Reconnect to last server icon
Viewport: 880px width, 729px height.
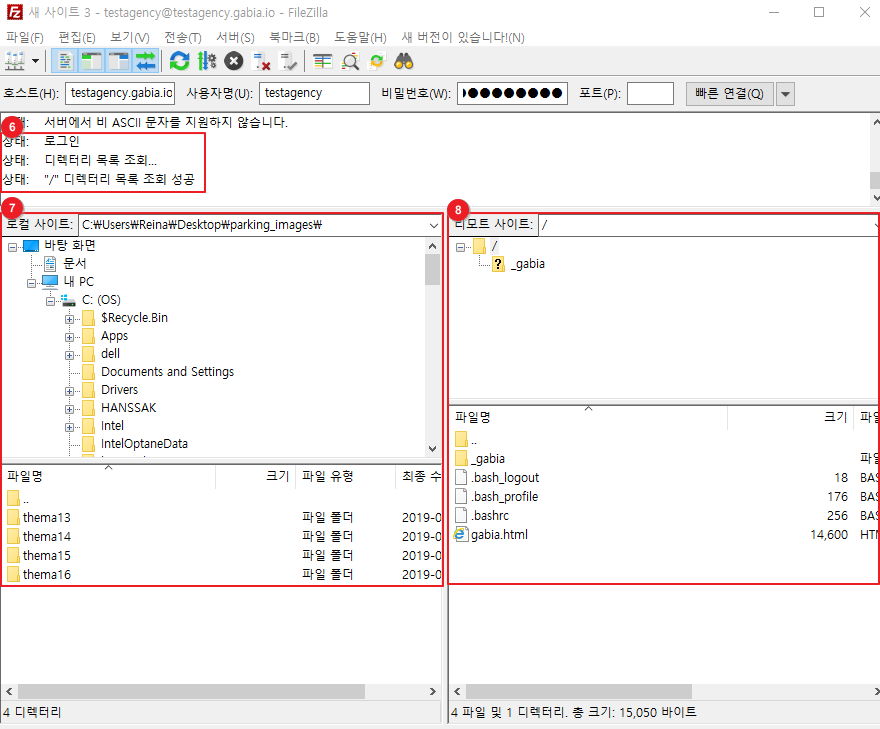[x=288, y=61]
